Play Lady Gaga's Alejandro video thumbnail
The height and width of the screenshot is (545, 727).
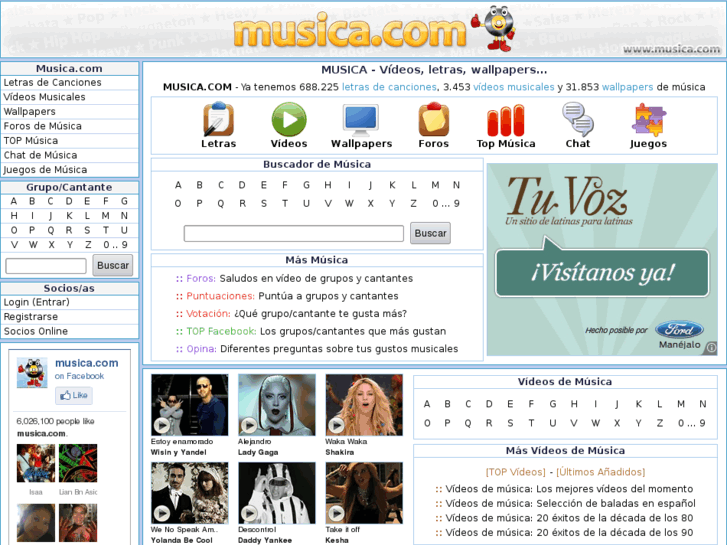point(277,405)
